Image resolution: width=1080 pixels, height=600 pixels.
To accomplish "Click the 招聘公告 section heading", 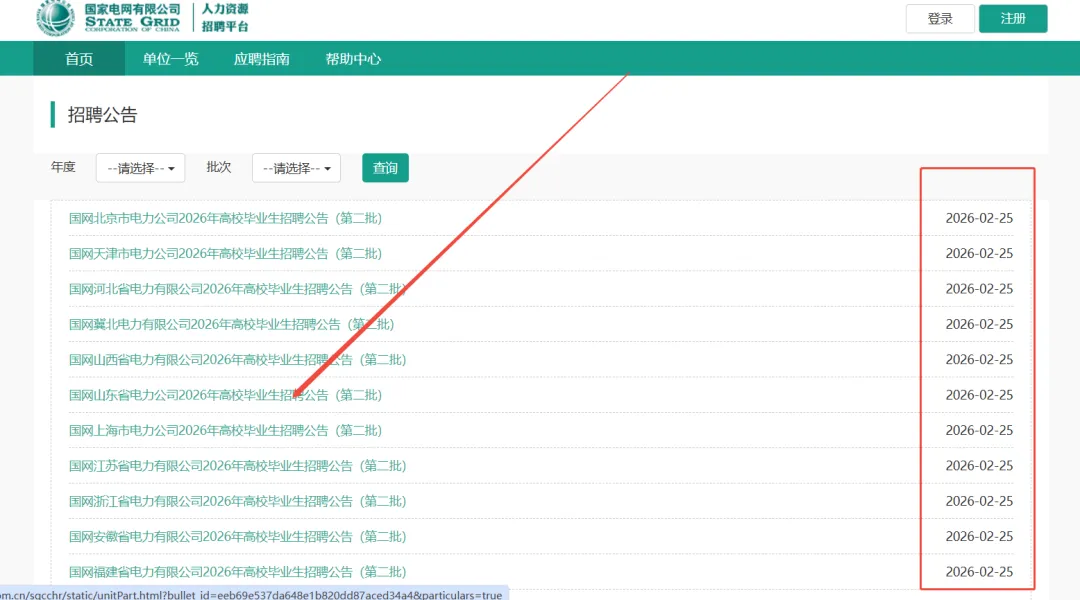I will (x=103, y=114).
